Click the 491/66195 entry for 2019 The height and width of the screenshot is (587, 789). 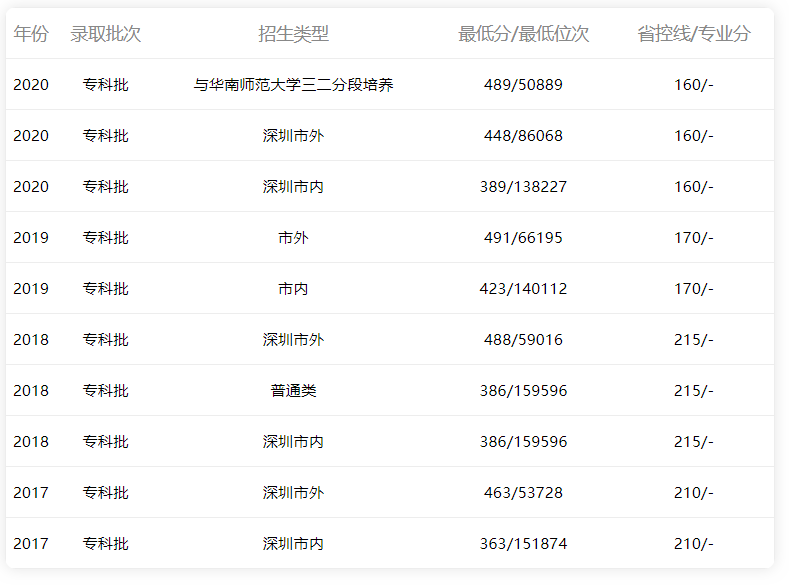tap(523, 238)
